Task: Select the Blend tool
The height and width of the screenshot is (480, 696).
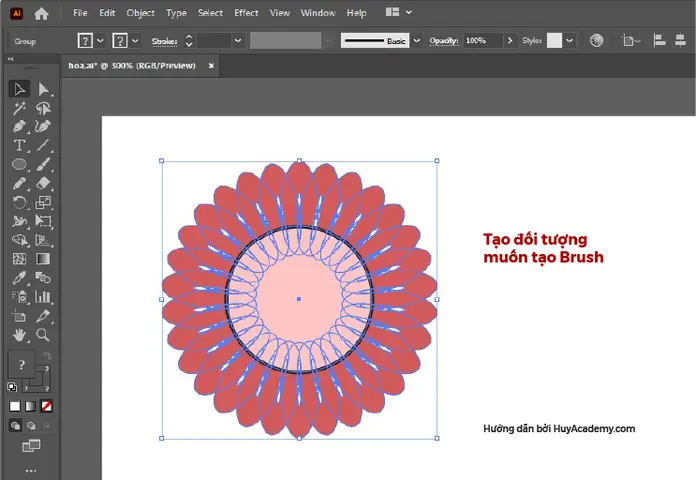Action: 43,278
